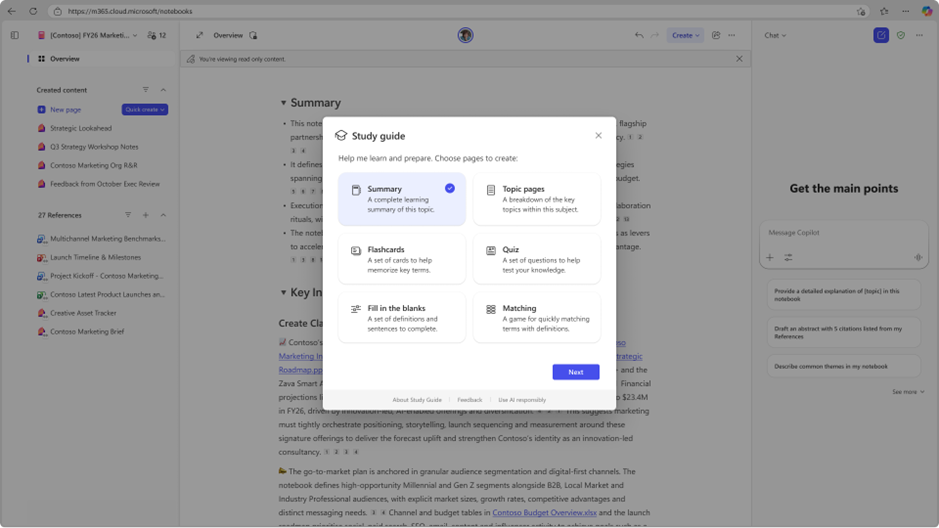Close the Study guide dialog

[598, 135]
